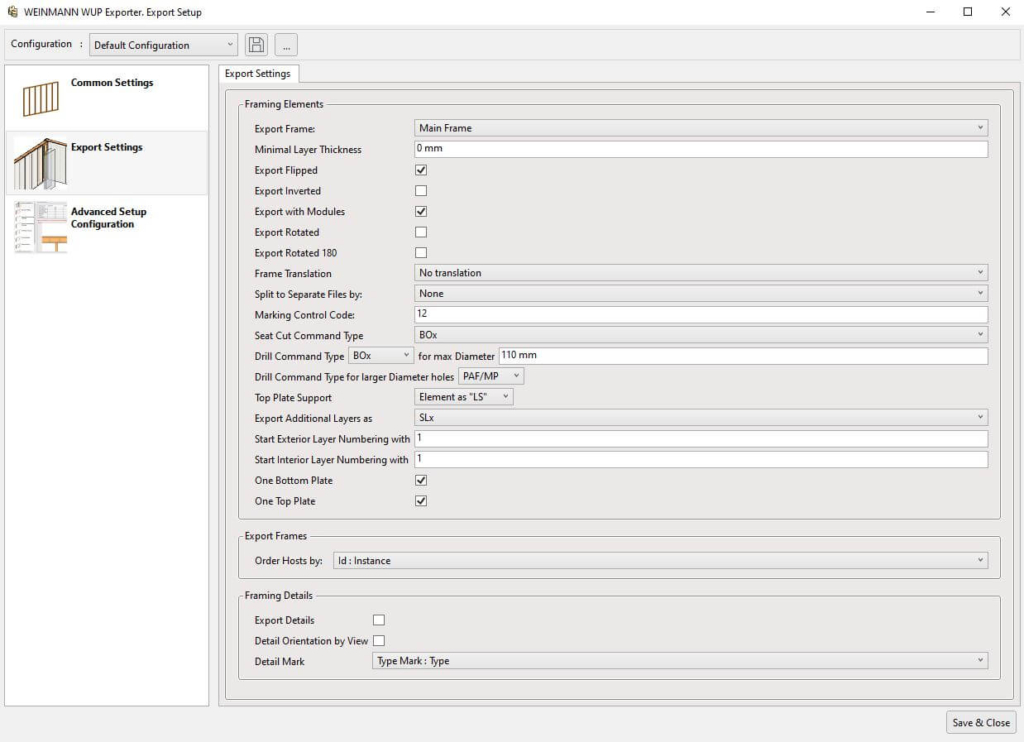This screenshot has height=742, width=1024.
Task: Open the Drill Command Type dropdown
Action: pos(381,356)
